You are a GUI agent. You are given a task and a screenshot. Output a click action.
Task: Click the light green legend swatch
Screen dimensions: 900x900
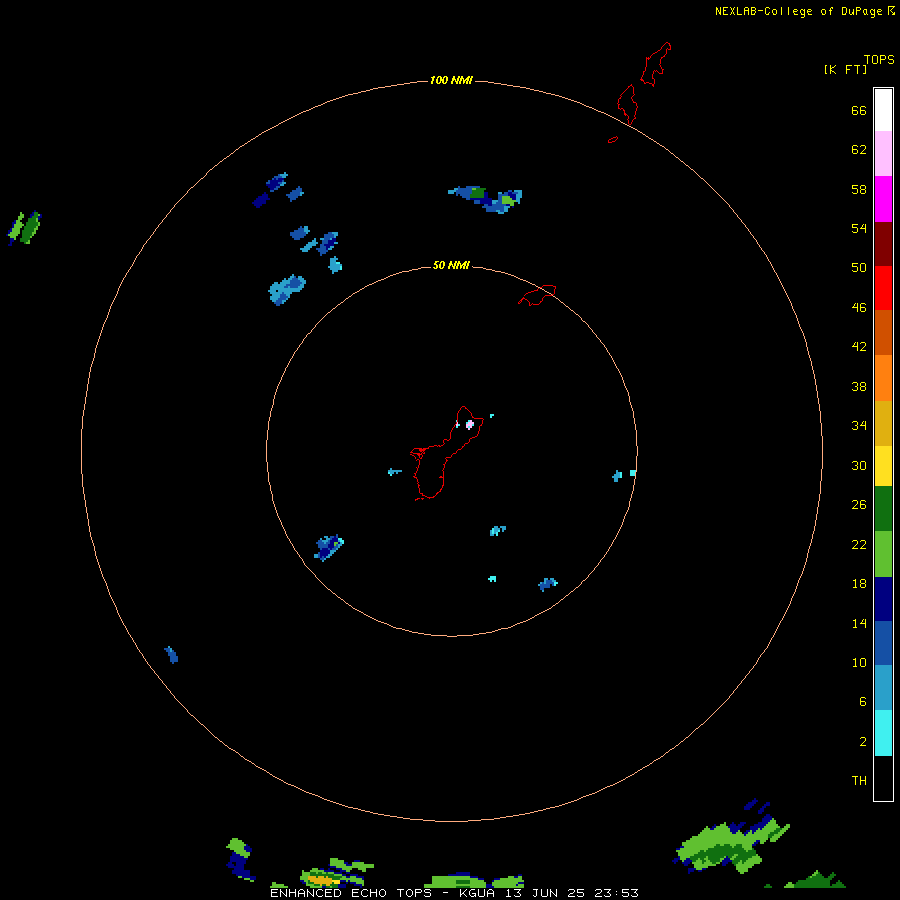[x=883, y=554]
